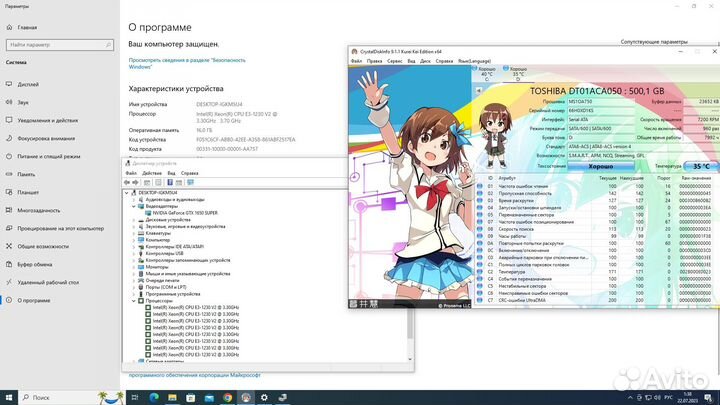The height and width of the screenshot is (405, 720).
Task: Open Microsoft Store from taskbar
Action: click(191, 398)
